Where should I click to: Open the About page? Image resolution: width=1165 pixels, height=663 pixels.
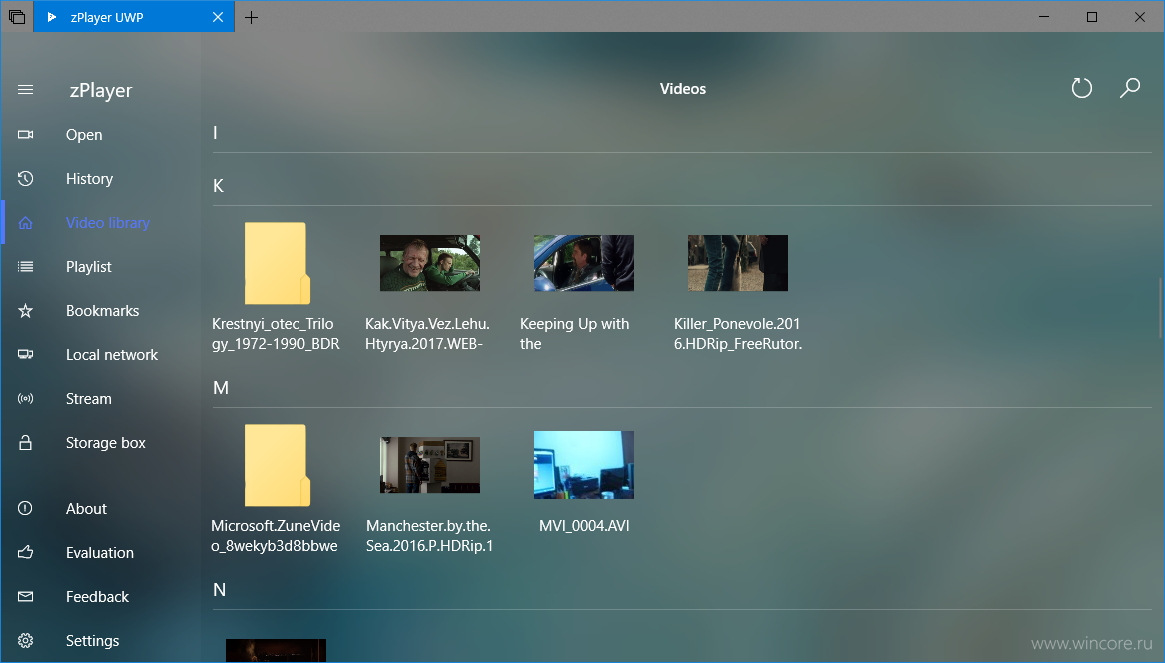(x=86, y=508)
